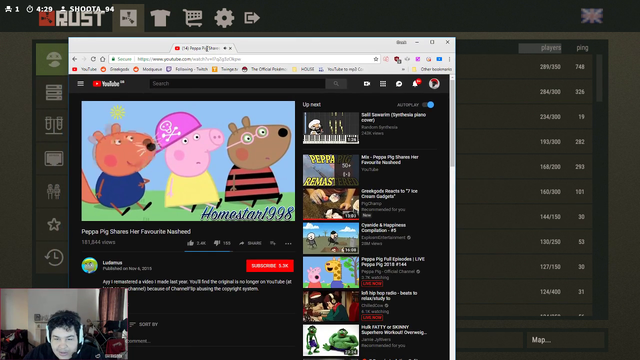
Task: Open Mix - Peppa Pig Shares Nasheed thumbnail
Action: [x=331, y=170]
